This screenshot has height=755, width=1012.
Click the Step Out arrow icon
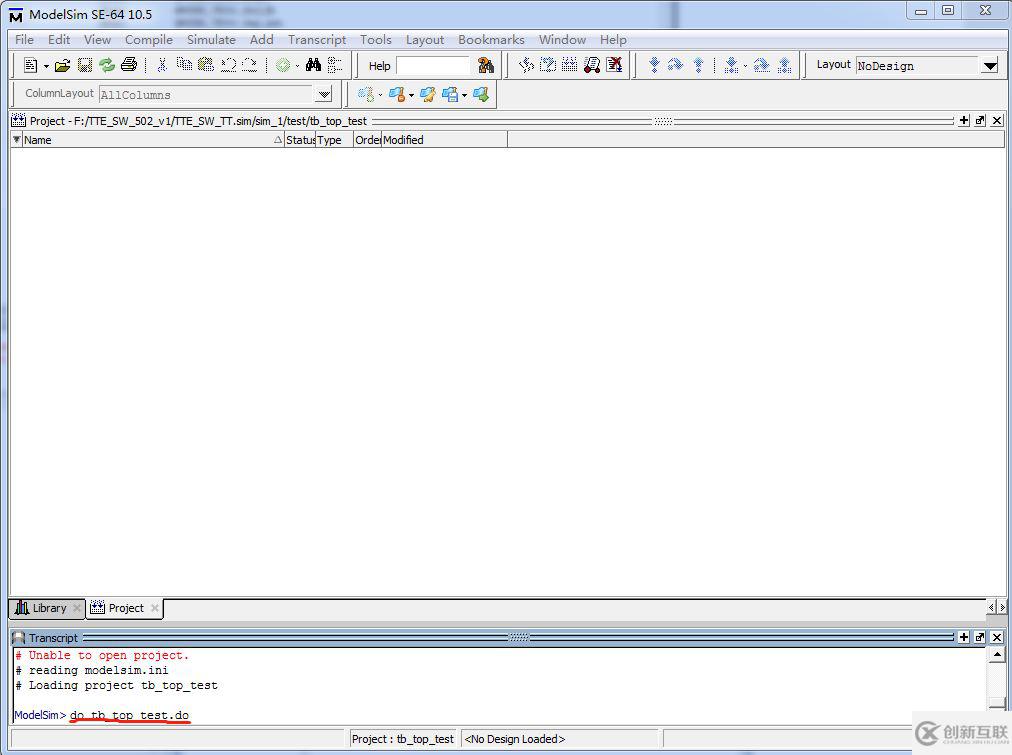(698, 65)
